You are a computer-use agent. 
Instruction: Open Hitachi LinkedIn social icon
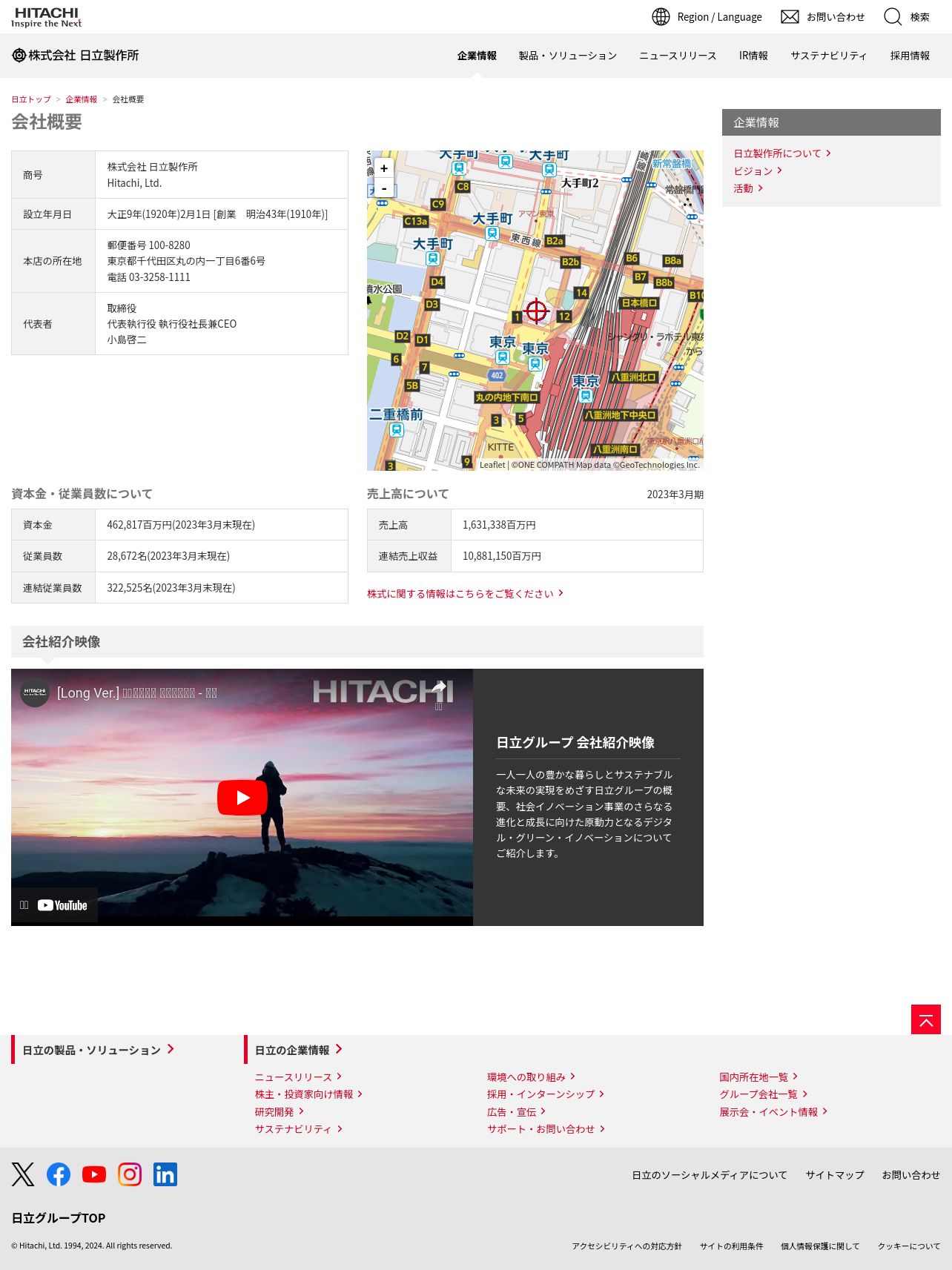coord(165,1174)
